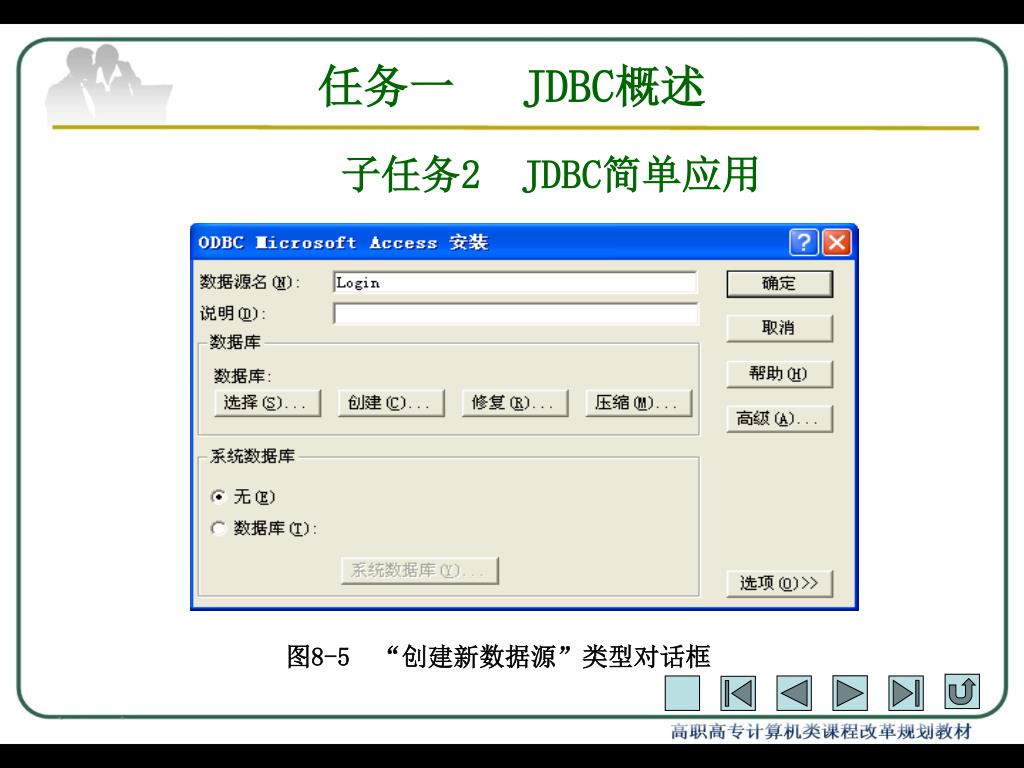Click the return U-turn arrow icon
The image size is (1024, 768).
[x=962, y=691]
